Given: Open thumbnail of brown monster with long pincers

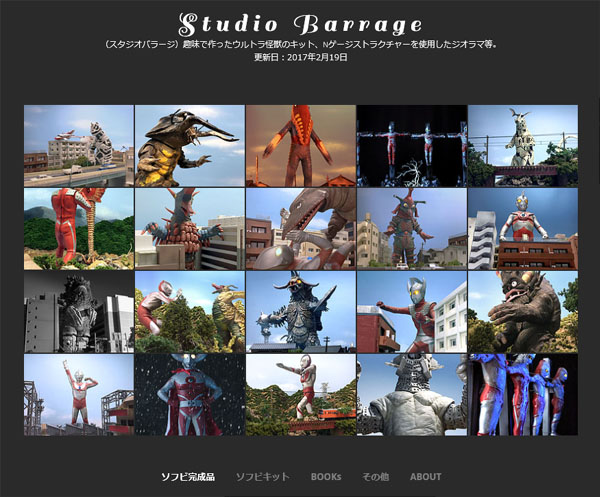Looking at the screenshot, I should click(x=190, y=146).
